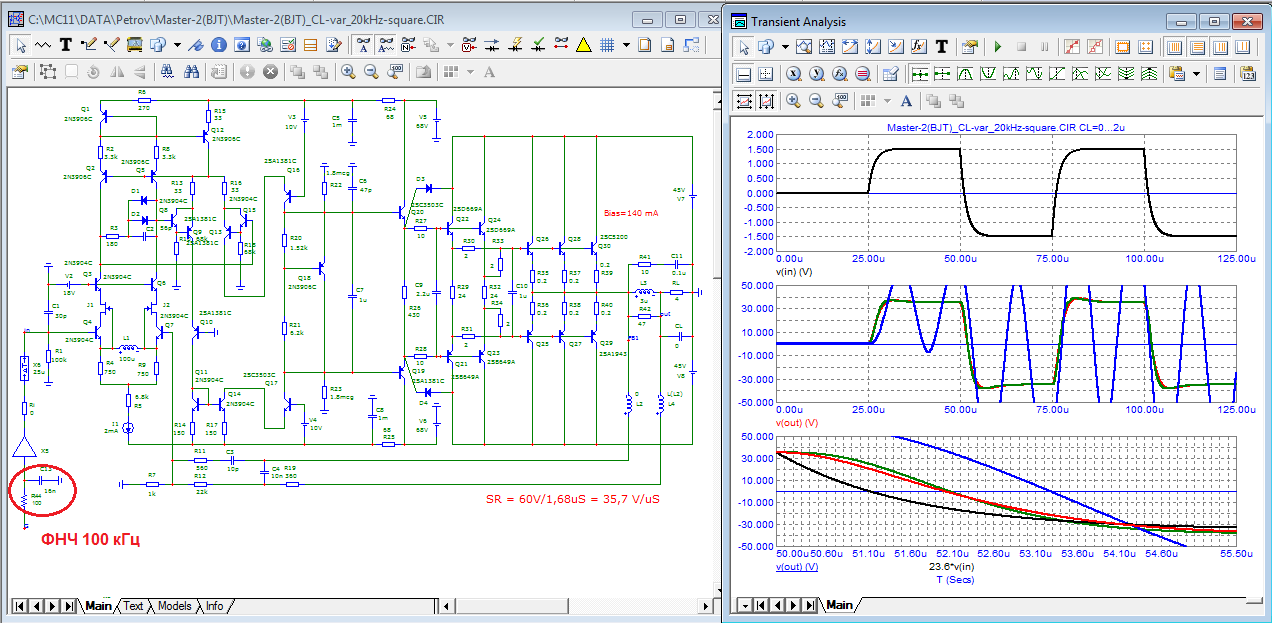This screenshot has height=623, width=1272.
Task: Expand dropdown arrow beside copy icon in analysis toolbar
Action: [785, 47]
